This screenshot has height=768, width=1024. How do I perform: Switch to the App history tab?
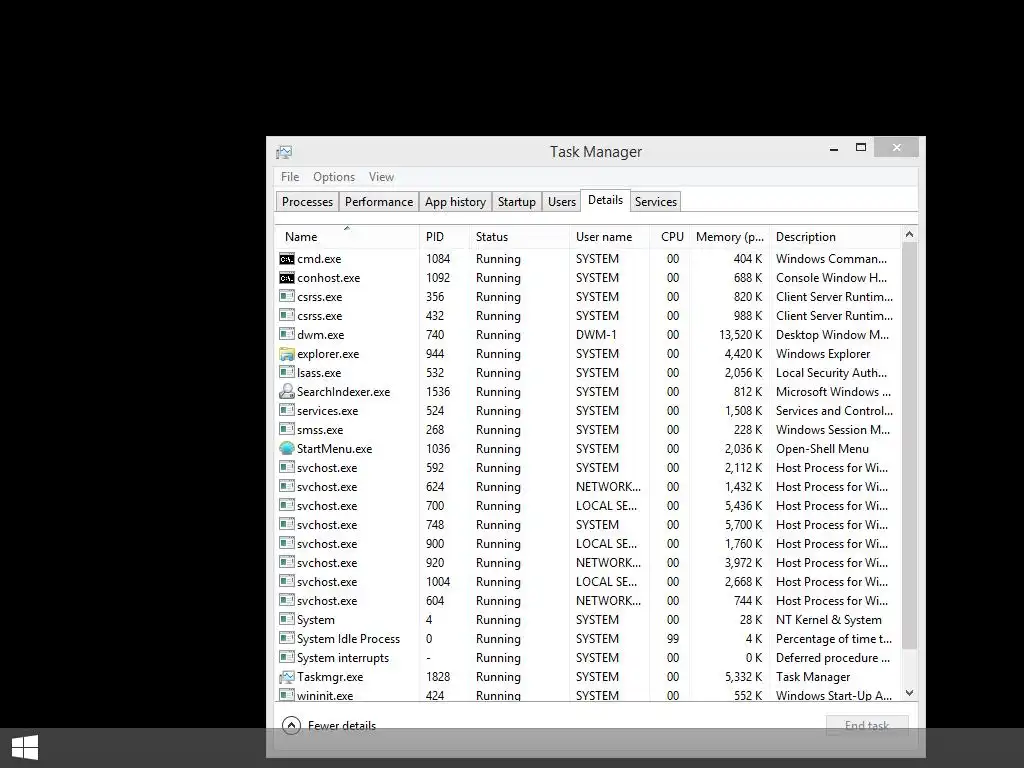click(455, 202)
